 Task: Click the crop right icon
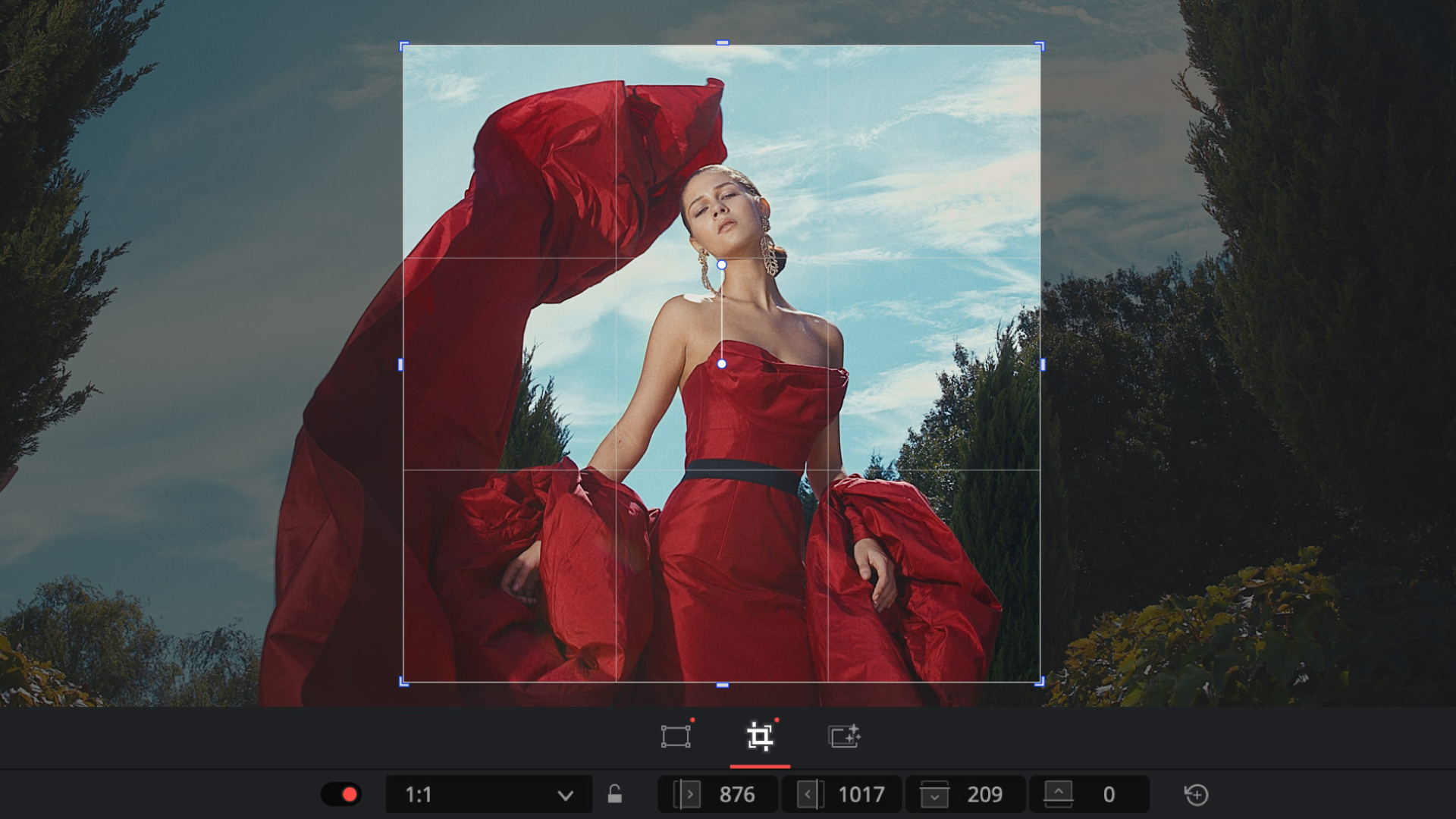click(x=810, y=794)
